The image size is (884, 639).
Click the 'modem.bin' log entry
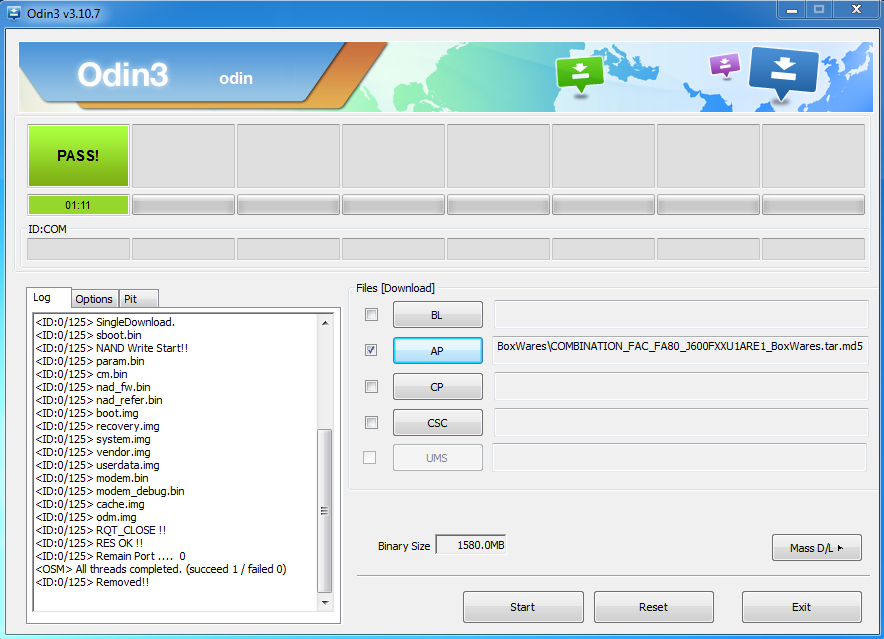(x=92, y=478)
